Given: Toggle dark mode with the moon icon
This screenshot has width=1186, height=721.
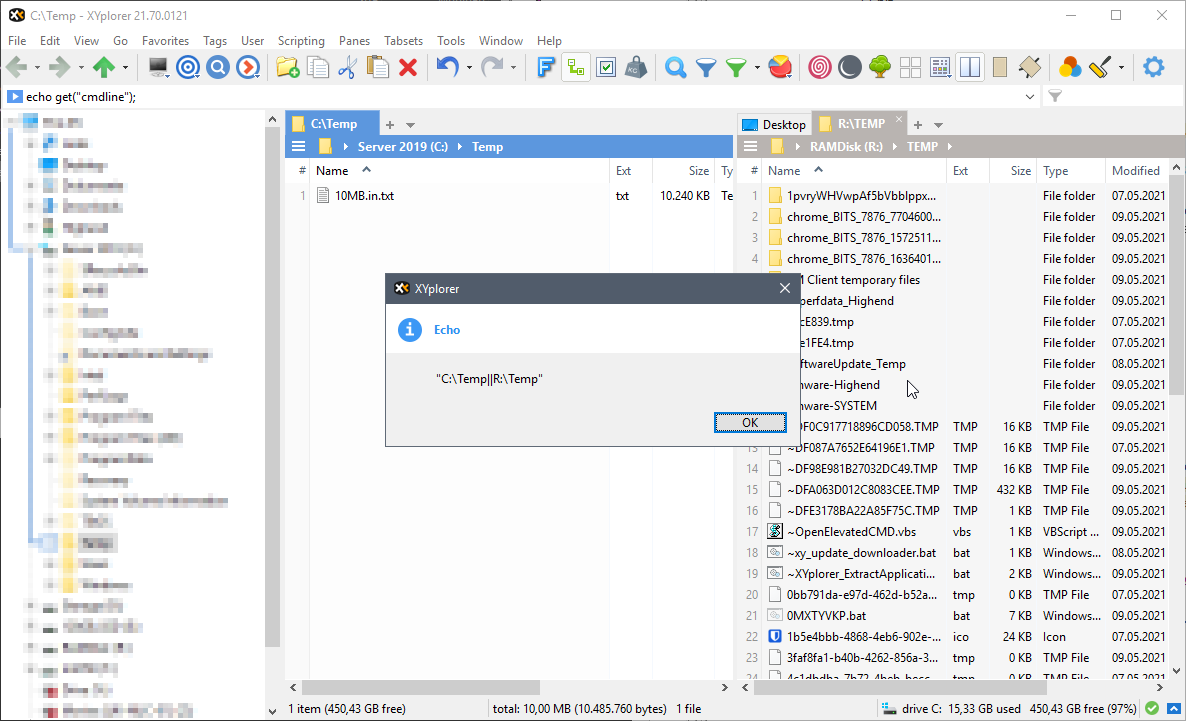Looking at the screenshot, I should 849,67.
